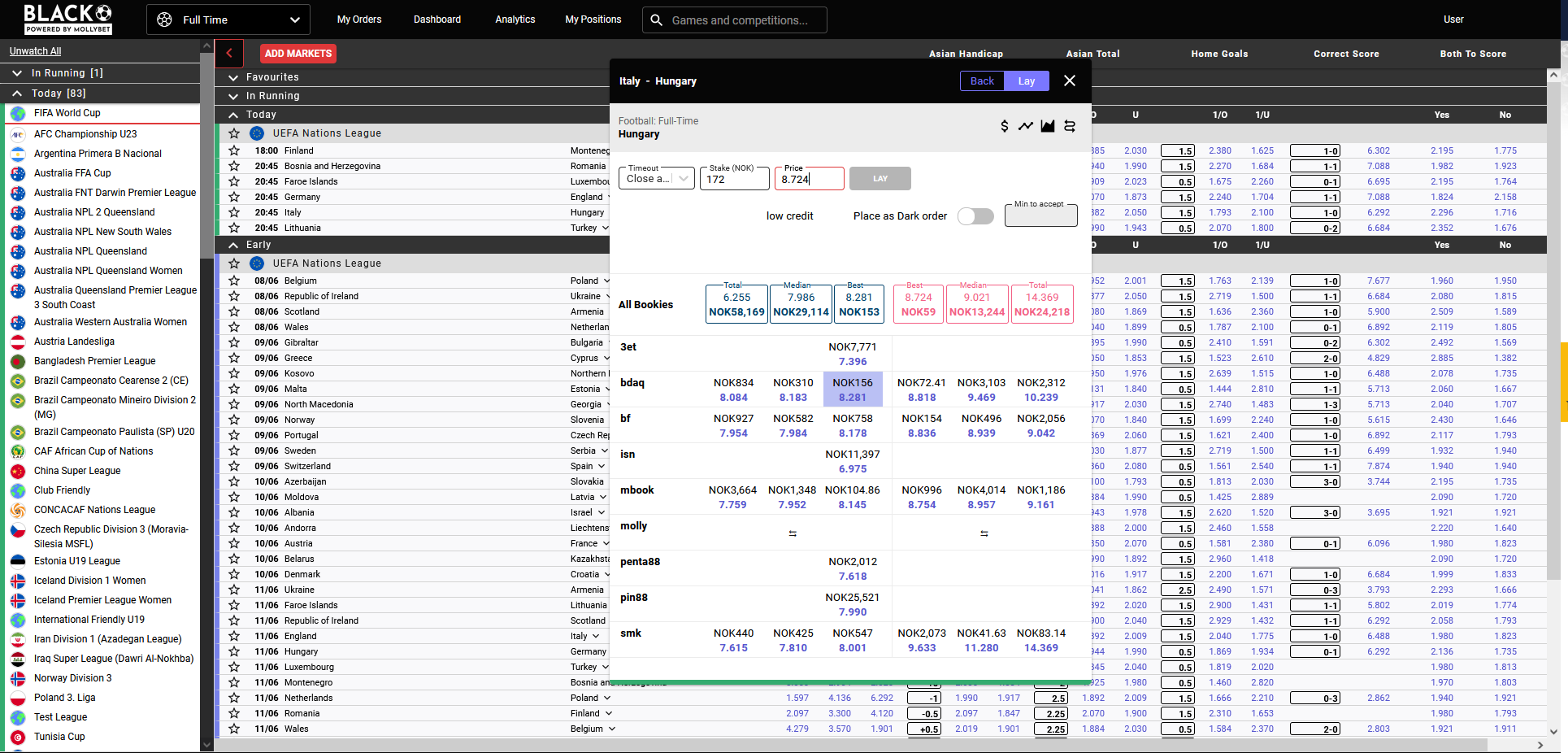Star the Finland 18:00 match as favourite
The width and height of the screenshot is (1568, 753).
pyautogui.click(x=234, y=150)
